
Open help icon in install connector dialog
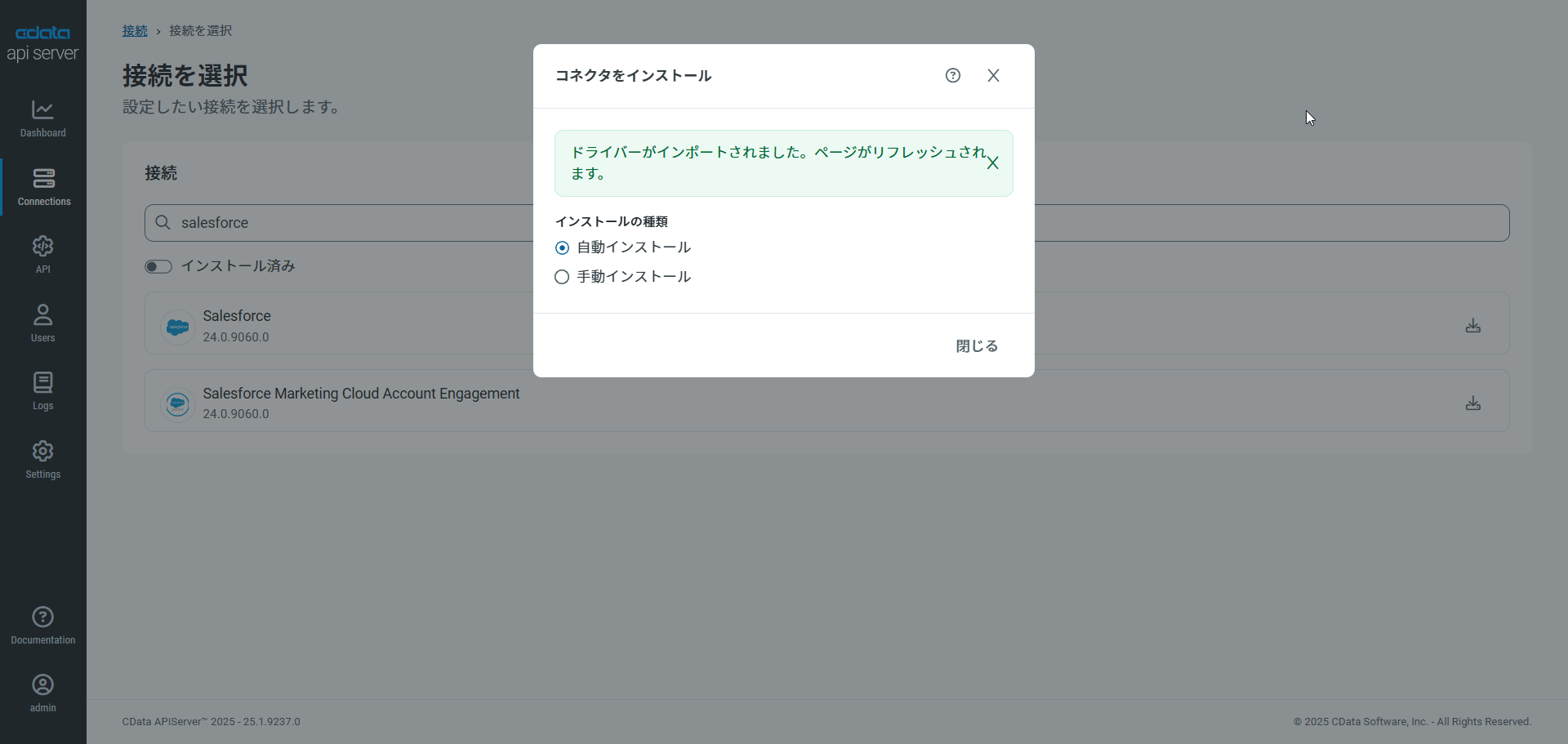tap(953, 75)
